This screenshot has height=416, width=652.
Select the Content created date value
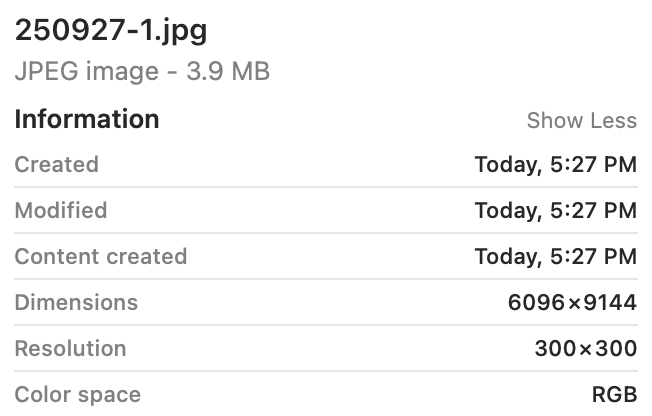click(555, 257)
